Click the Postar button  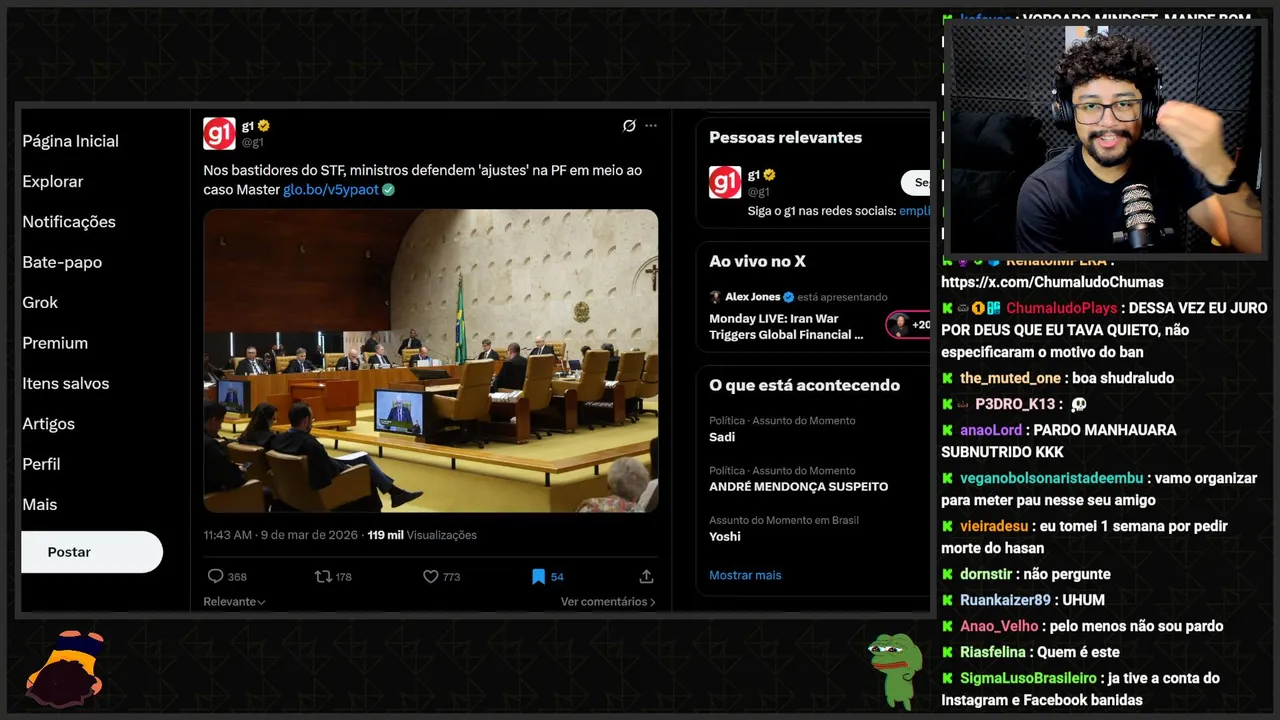click(92, 552)
